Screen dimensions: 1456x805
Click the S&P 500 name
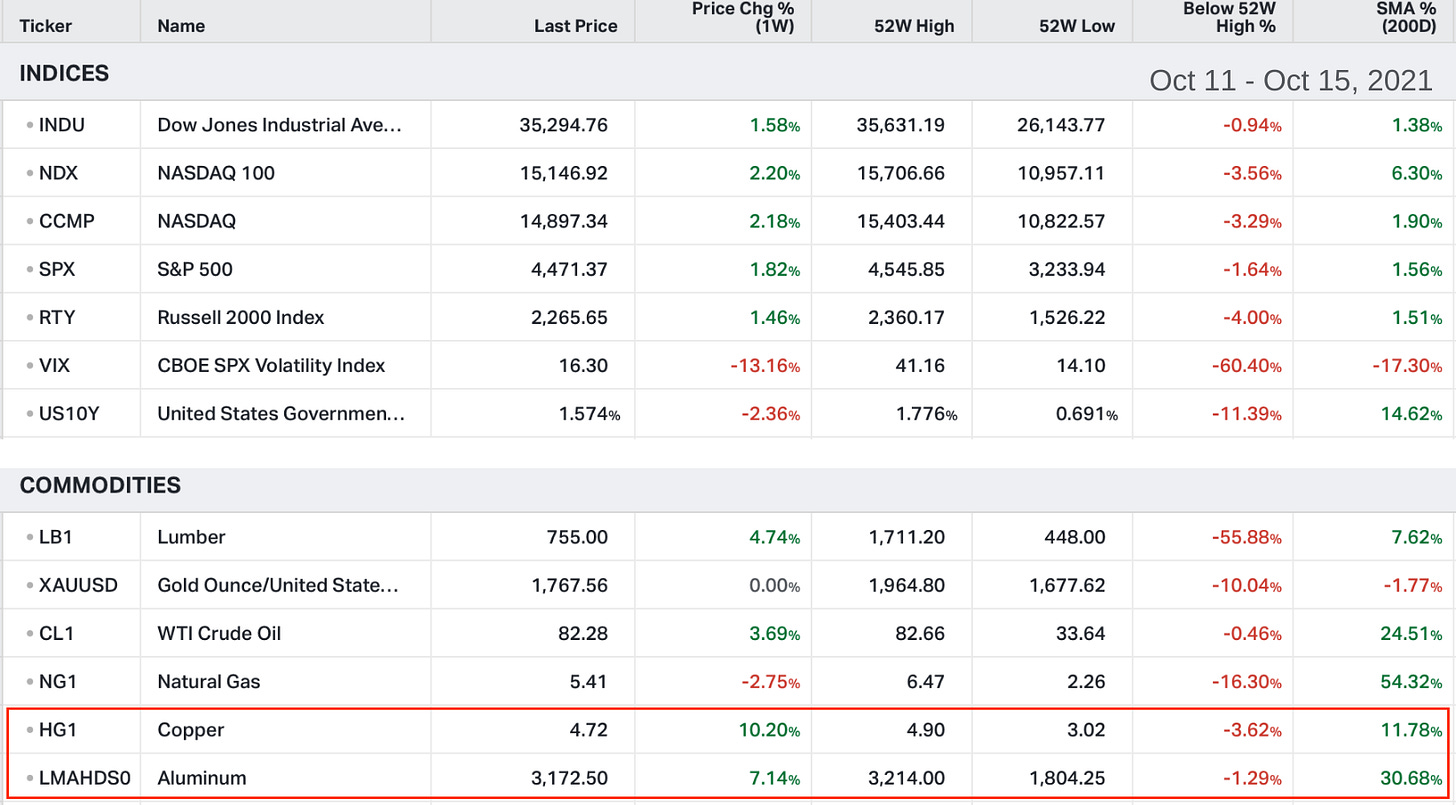click(x=195, y=269)
